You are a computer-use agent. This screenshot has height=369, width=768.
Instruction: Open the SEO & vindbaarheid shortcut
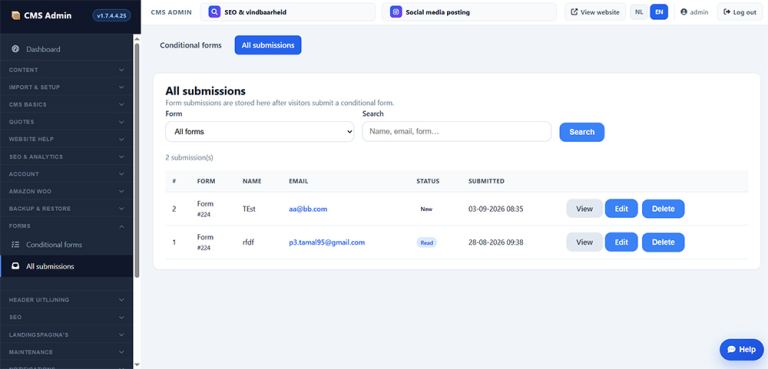288,12
